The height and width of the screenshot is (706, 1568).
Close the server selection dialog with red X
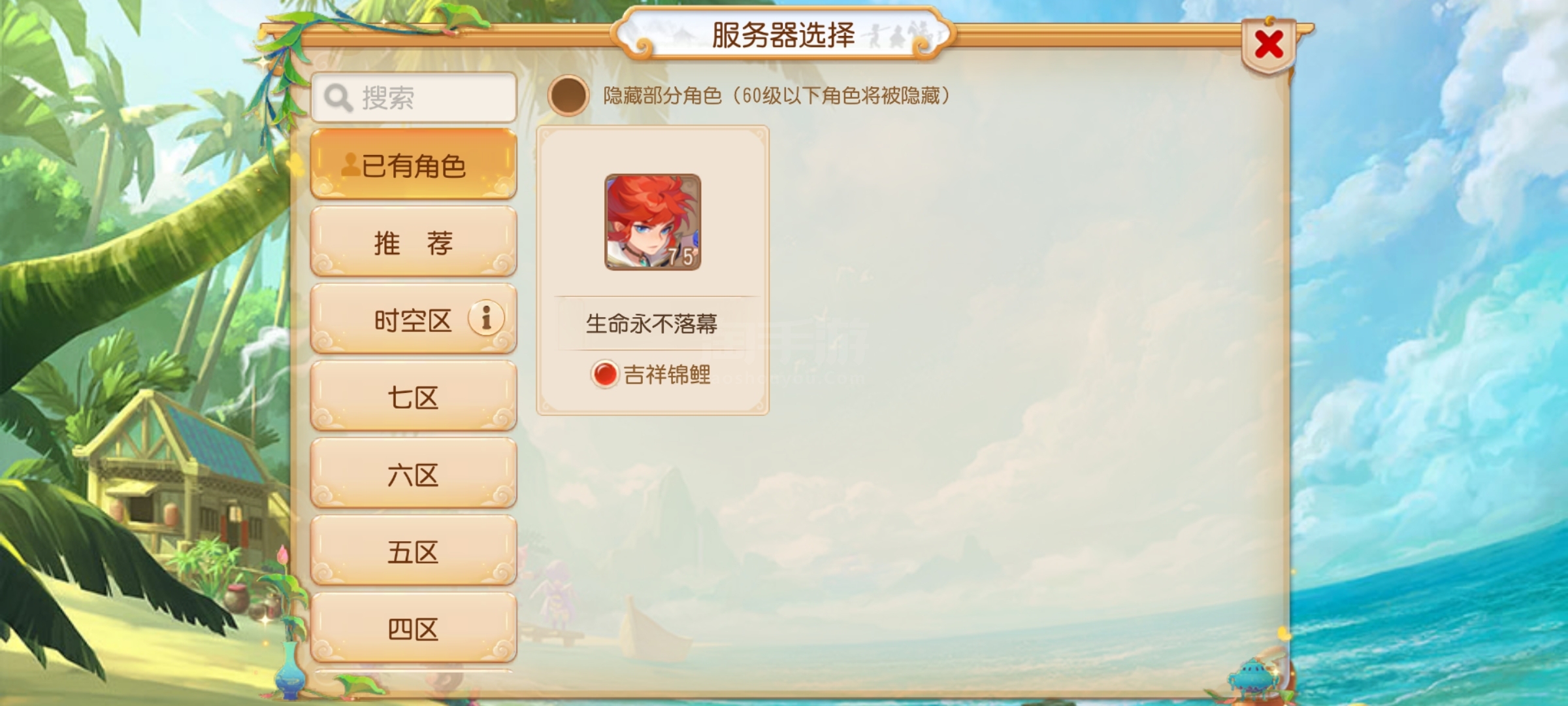click(x=1269, y=44)
